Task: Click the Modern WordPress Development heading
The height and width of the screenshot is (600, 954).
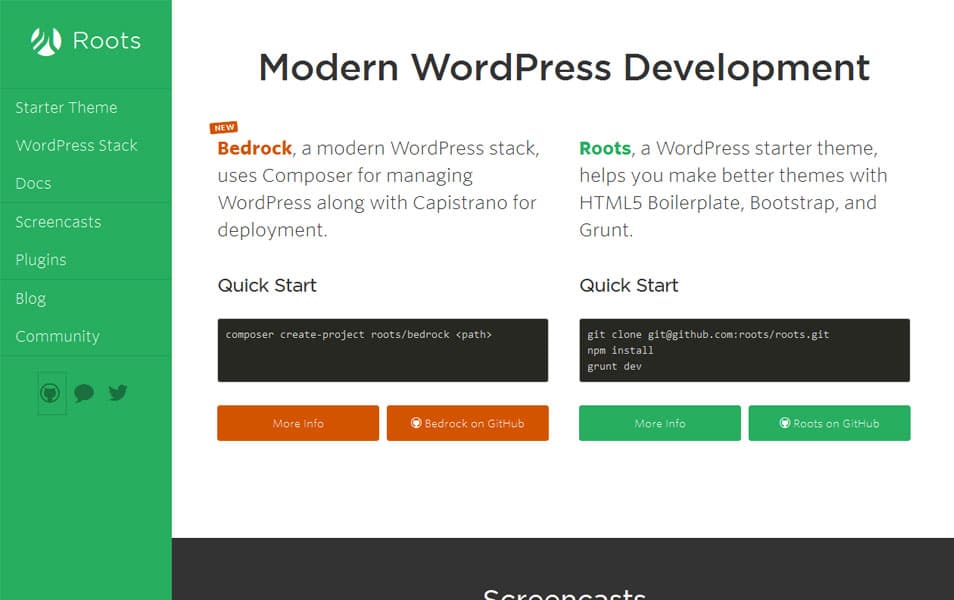Action: 564,67
